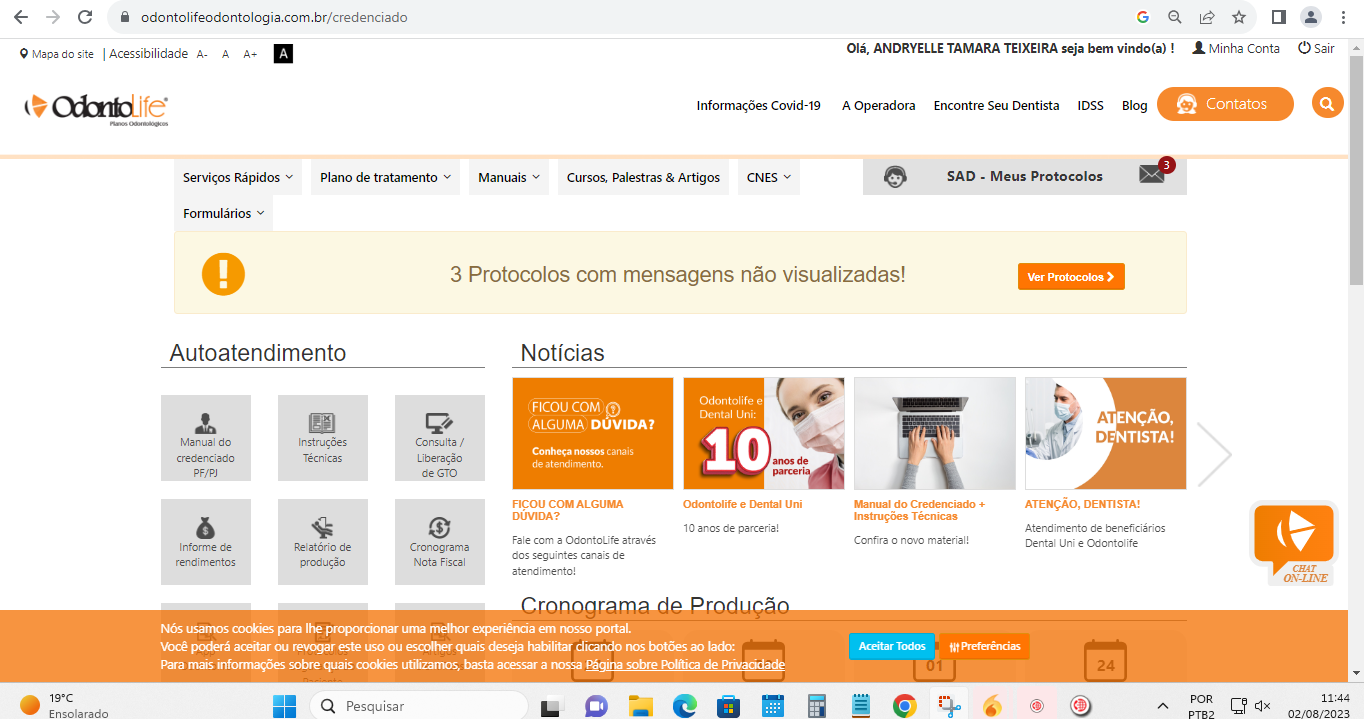Image resolution: width=1364 pixels, height=719 pixels.
Task: Click the 10 anos de parceria thumbnail
Action: [764, 433]
